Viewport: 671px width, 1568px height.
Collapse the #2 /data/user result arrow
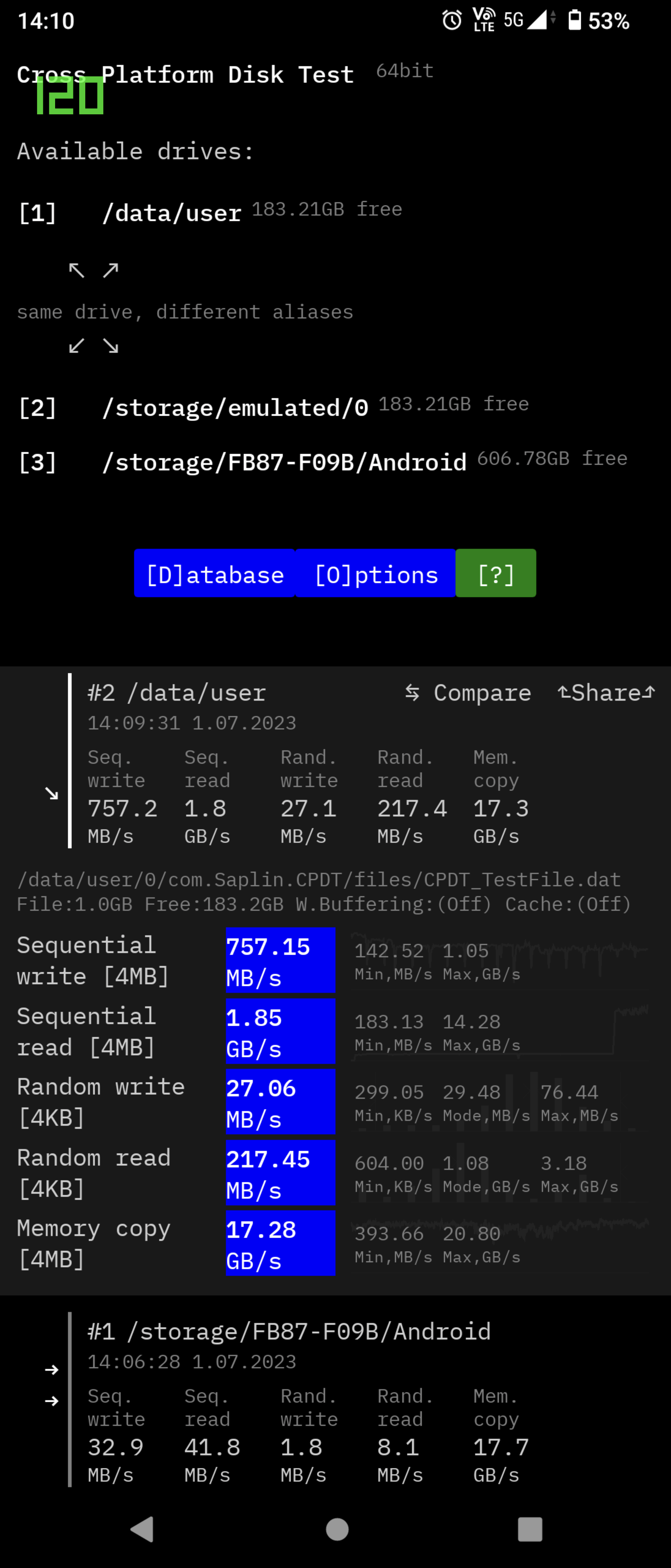click(52, 793)
